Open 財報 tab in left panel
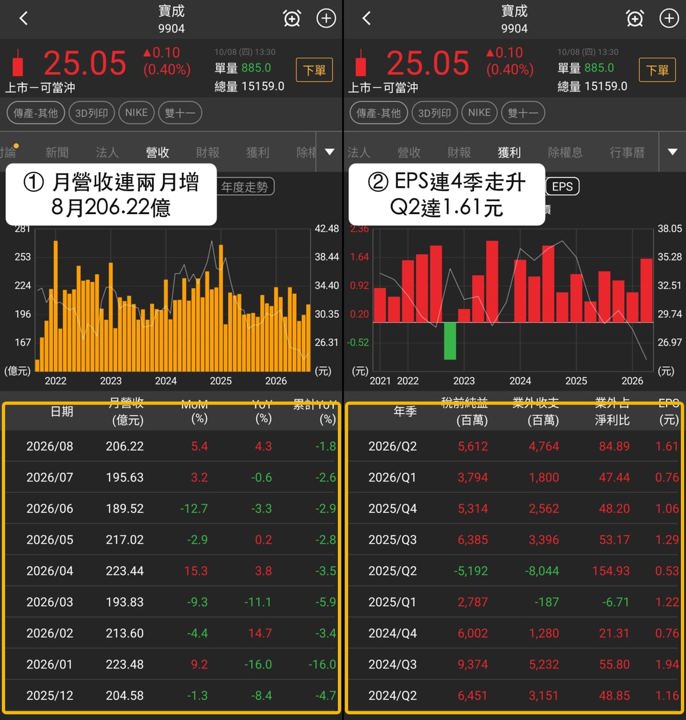686x720 pixels. click(208, 152)
